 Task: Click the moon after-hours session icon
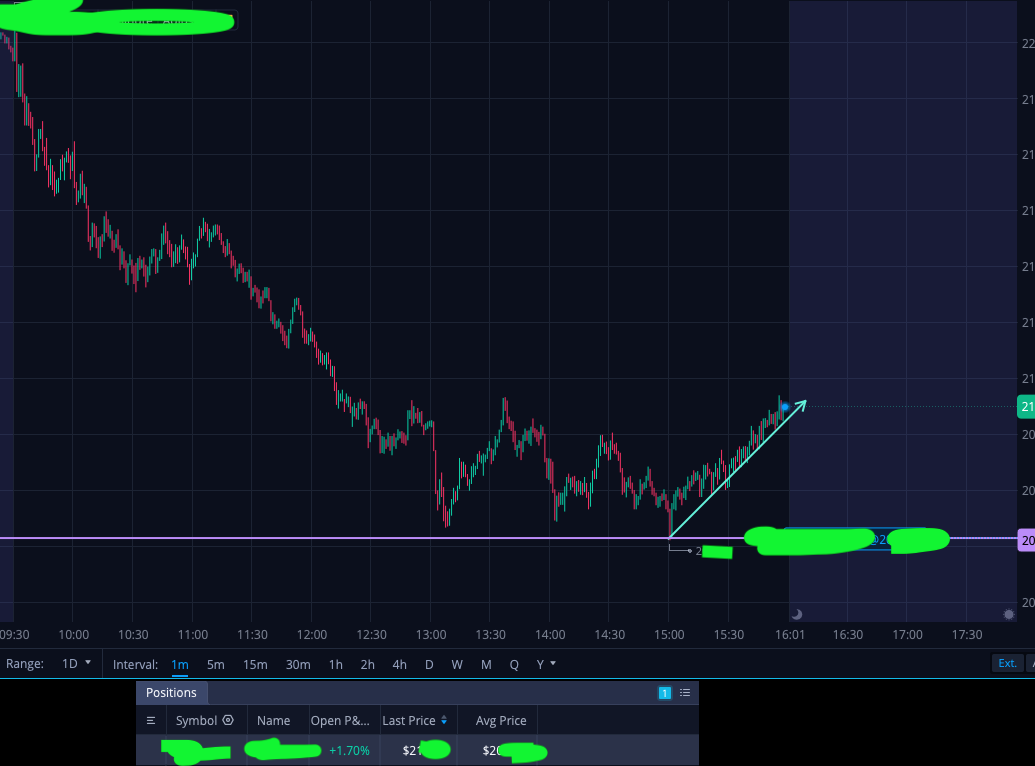click(797, 614)
